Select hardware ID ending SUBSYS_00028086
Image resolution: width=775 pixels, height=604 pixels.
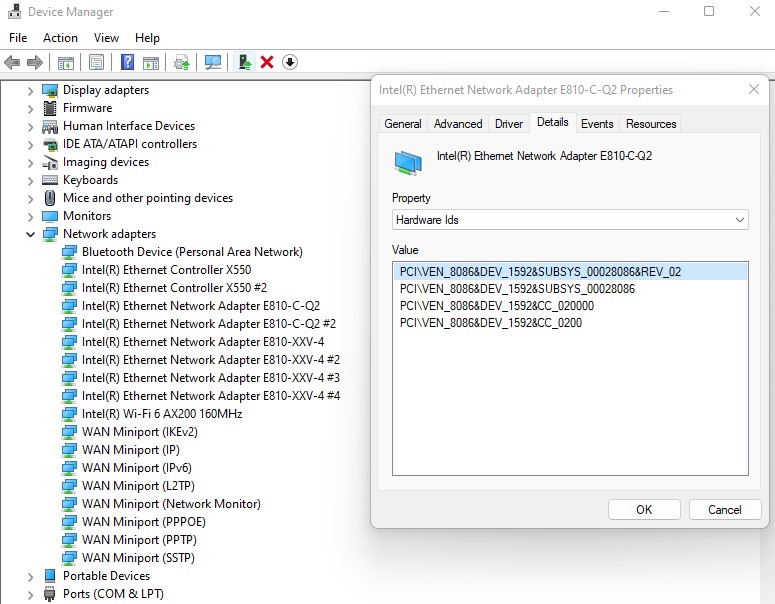click(570, 289)
